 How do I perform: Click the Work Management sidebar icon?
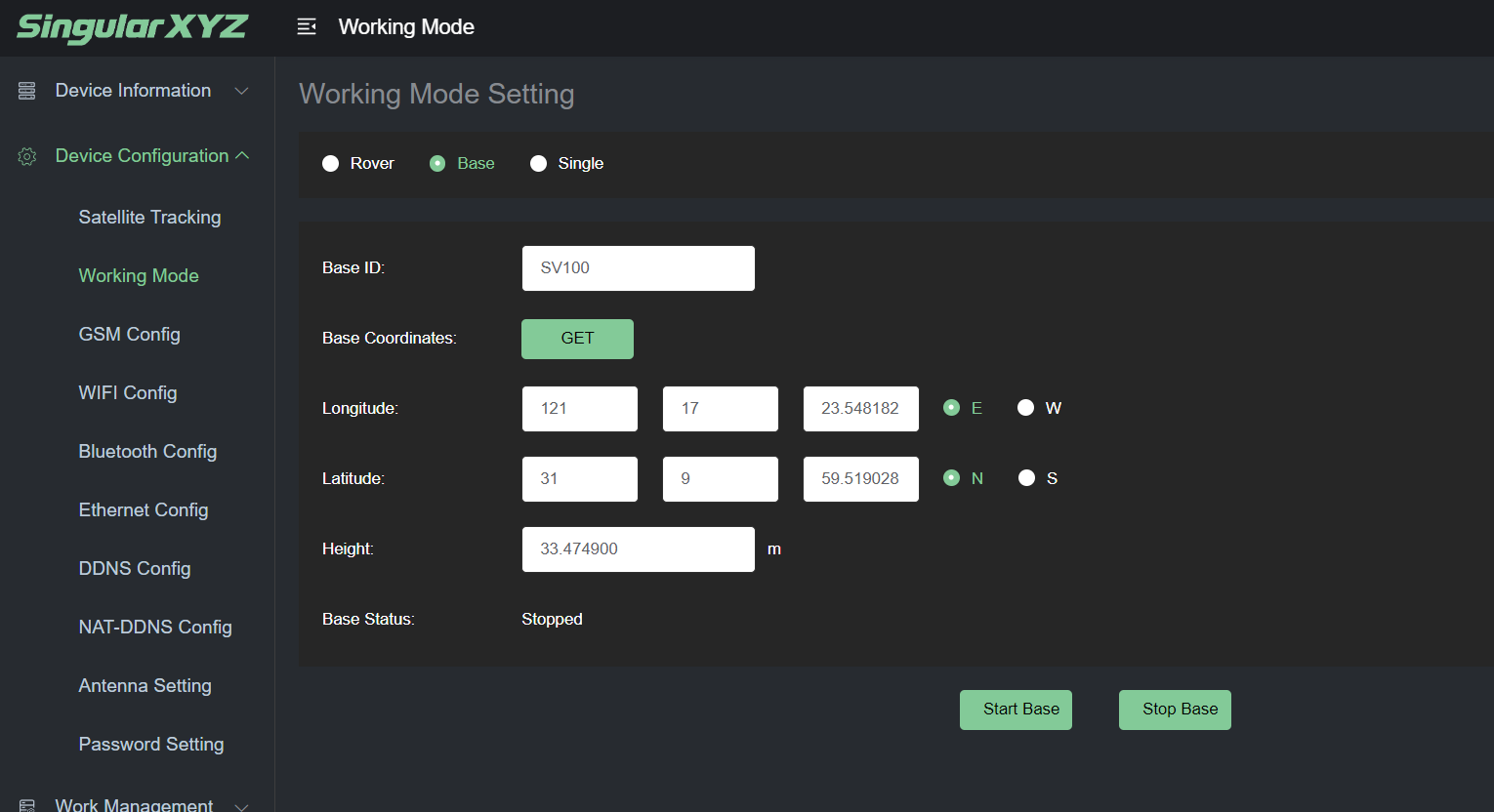[x=27, y=805]
